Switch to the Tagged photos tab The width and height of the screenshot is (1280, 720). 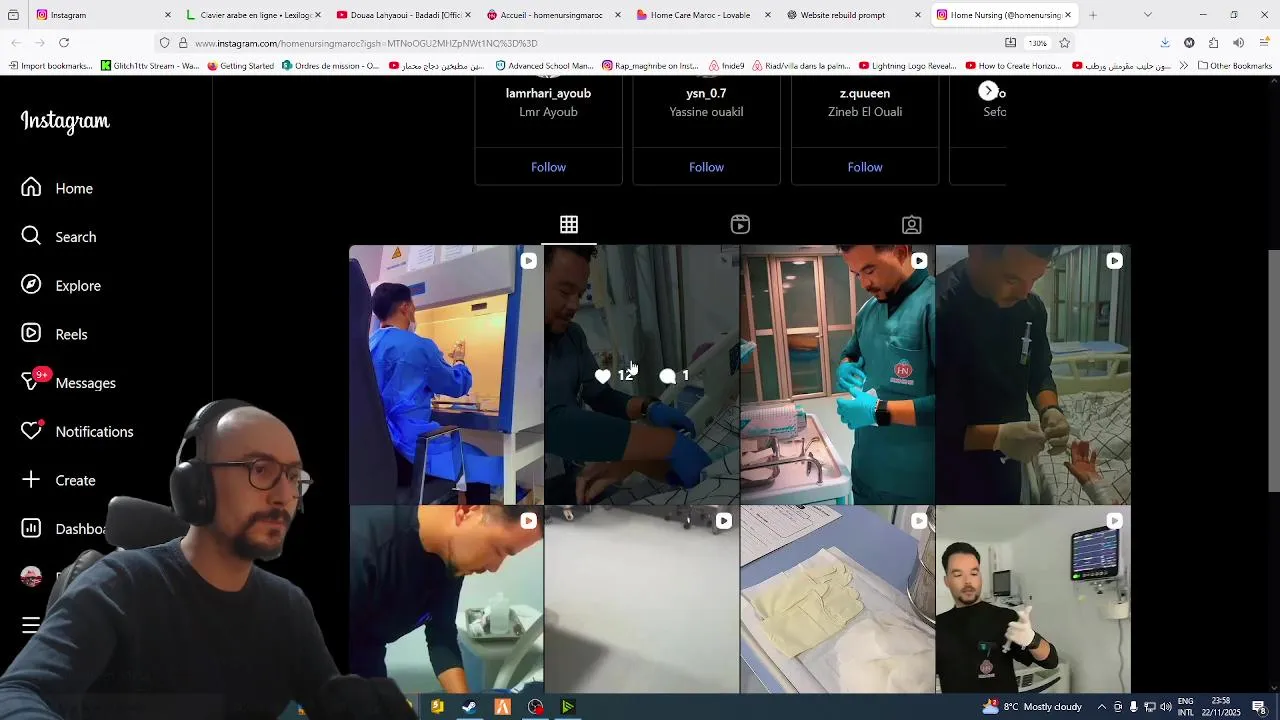click(x=911, y=225)
